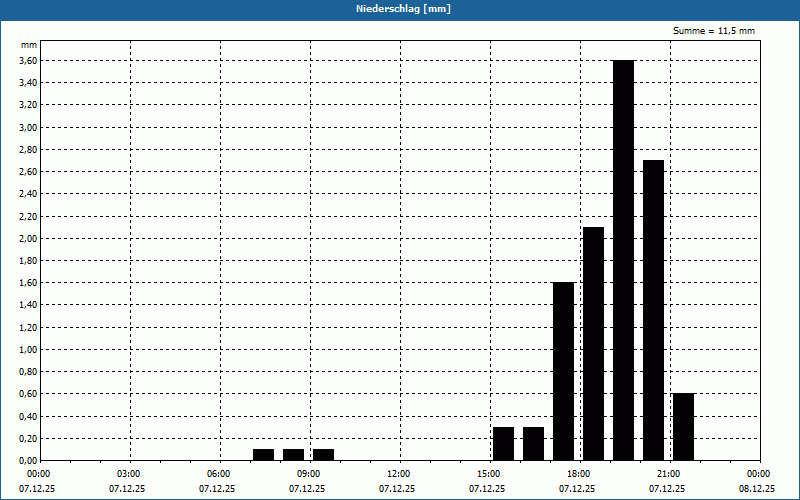Screen dimensions: 800x500
Task: Click the 03:00 time axis label
Action: point(128,474)
